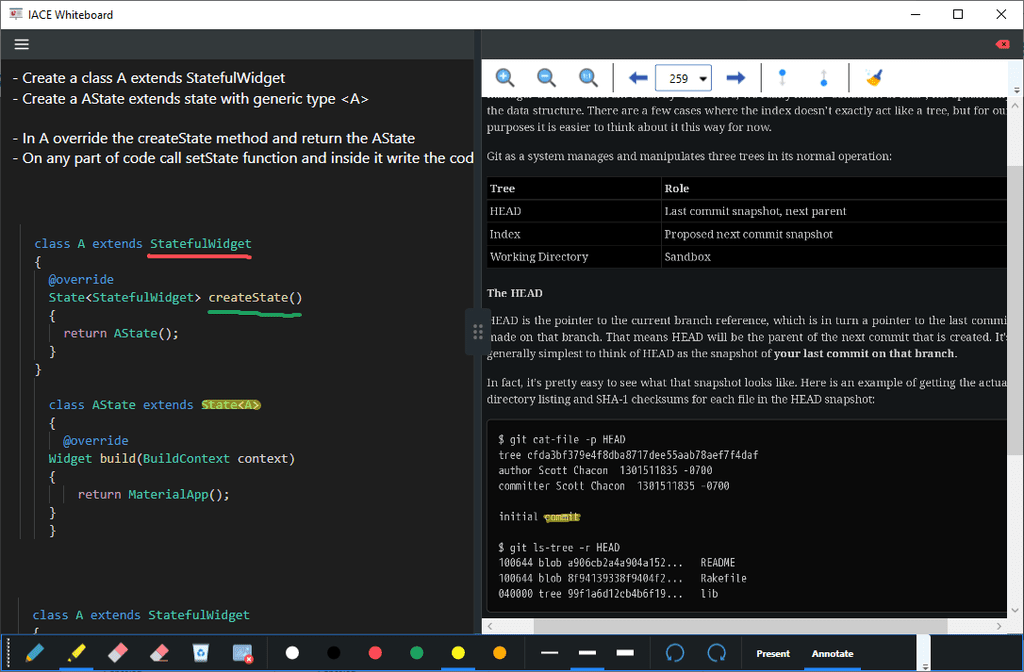Image resolution: width=1024 pixels, height=672 pixels.
Task: Click the horizontal scrollbar left arrow
Action: click(490, 626)
